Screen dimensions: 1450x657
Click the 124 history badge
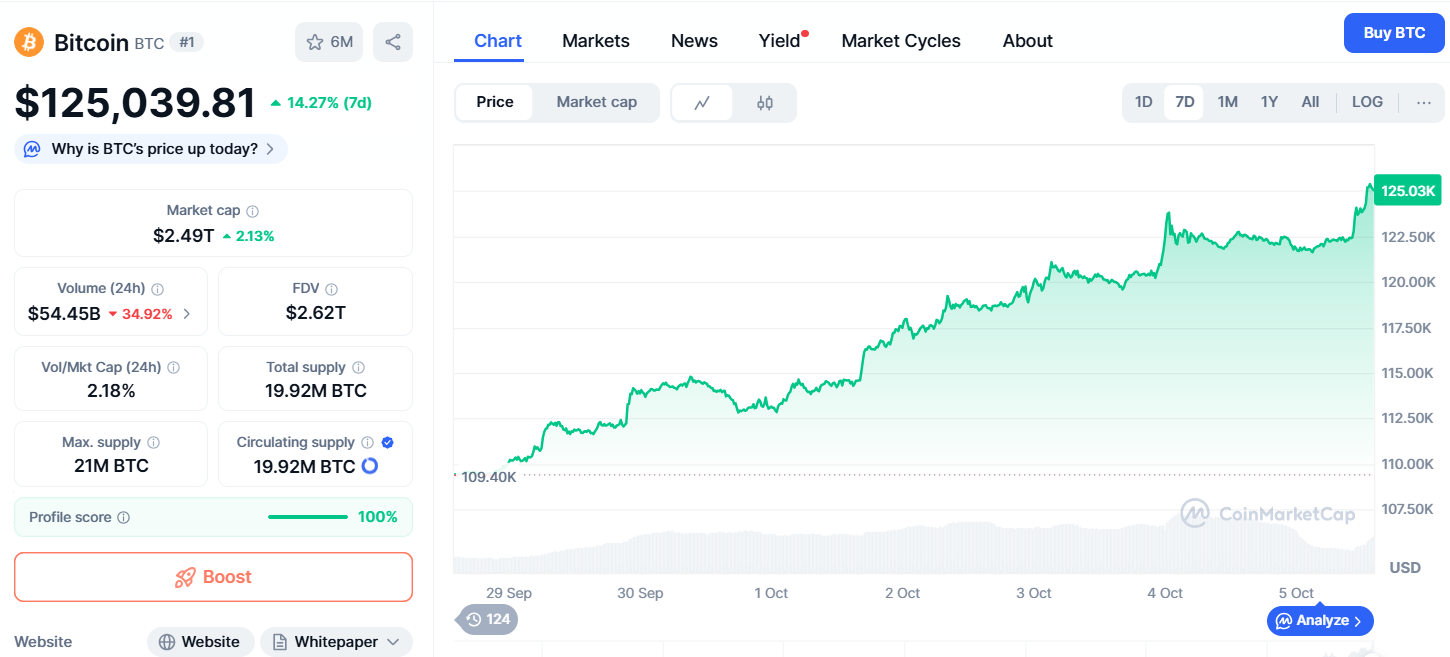click(488, 619)
